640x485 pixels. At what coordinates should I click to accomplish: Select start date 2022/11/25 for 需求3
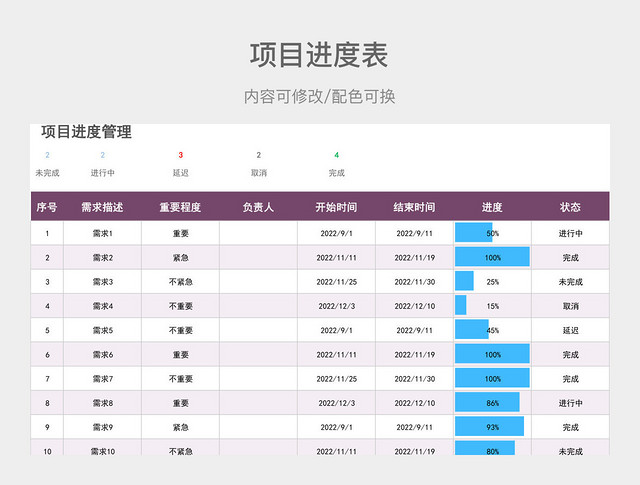pos(336,282)
